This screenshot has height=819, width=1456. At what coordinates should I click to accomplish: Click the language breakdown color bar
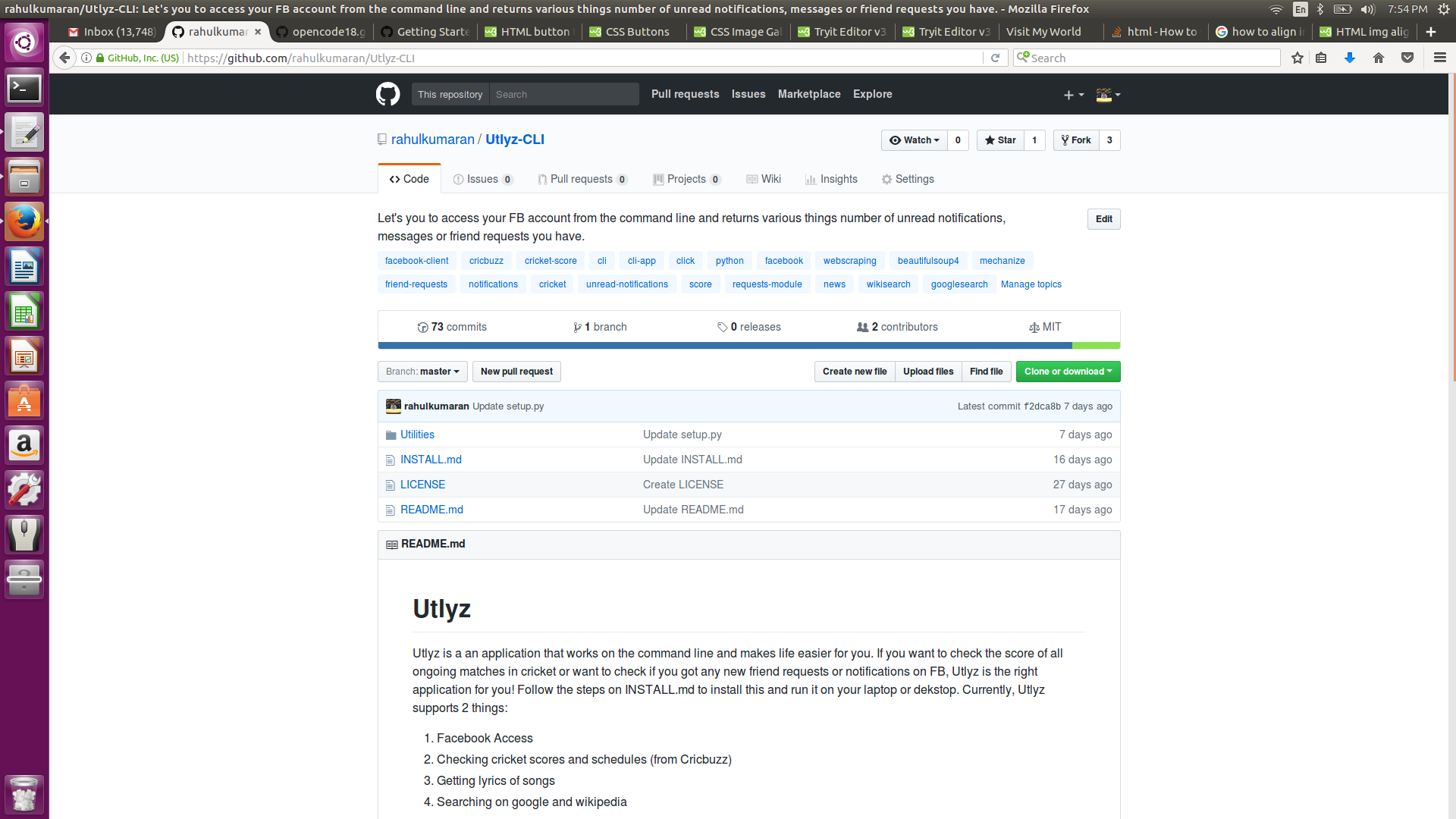click(x=749, y=346)
